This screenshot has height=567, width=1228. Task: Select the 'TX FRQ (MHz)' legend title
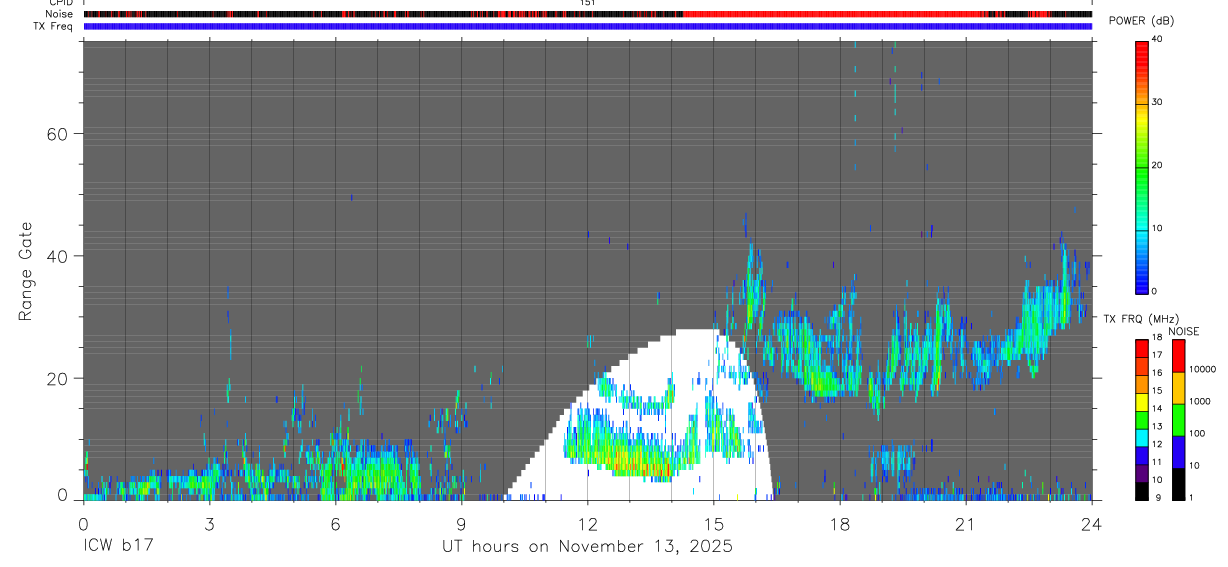tap(1139, 318)
